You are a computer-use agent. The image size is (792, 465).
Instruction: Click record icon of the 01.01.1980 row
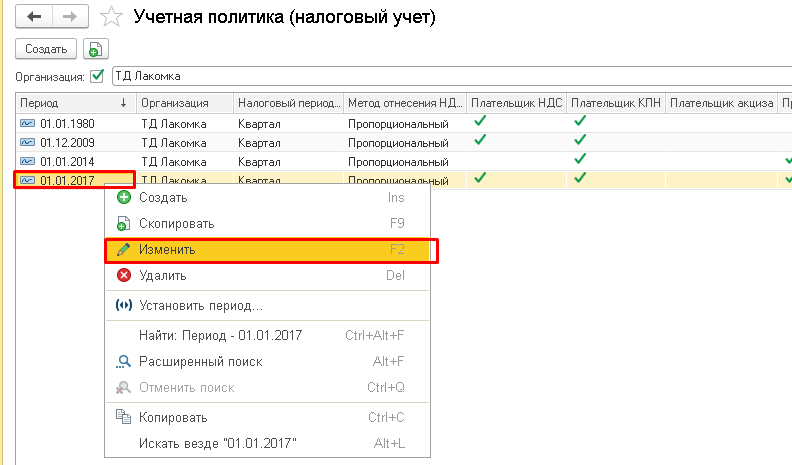click(x=27, y=122)
